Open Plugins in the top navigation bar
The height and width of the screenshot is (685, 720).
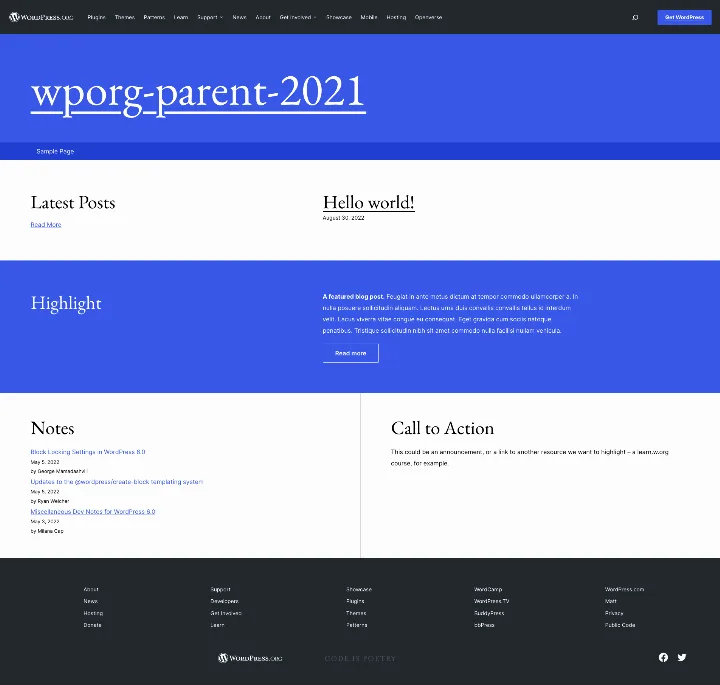[x=96, y=17]
